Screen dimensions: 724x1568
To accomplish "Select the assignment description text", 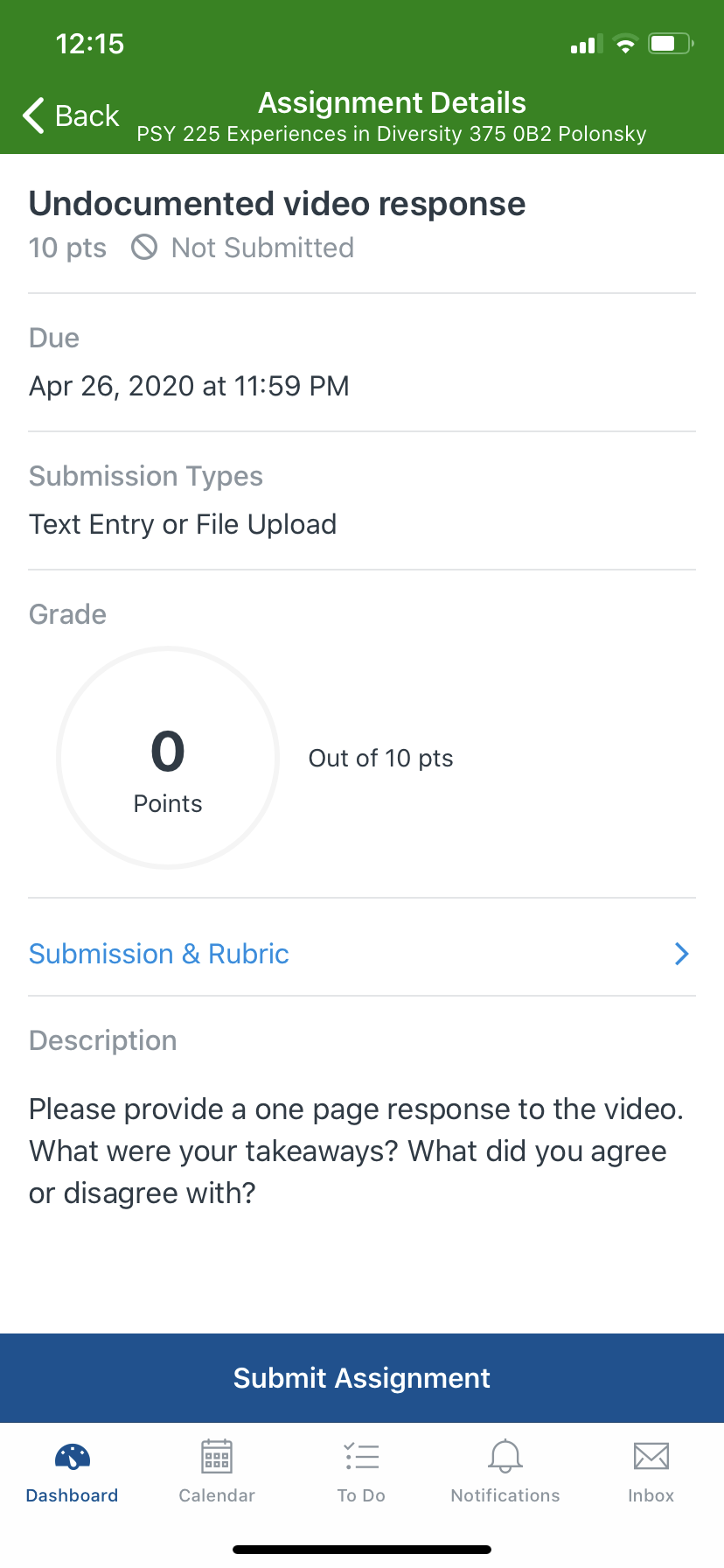I will coord(357,1151).
